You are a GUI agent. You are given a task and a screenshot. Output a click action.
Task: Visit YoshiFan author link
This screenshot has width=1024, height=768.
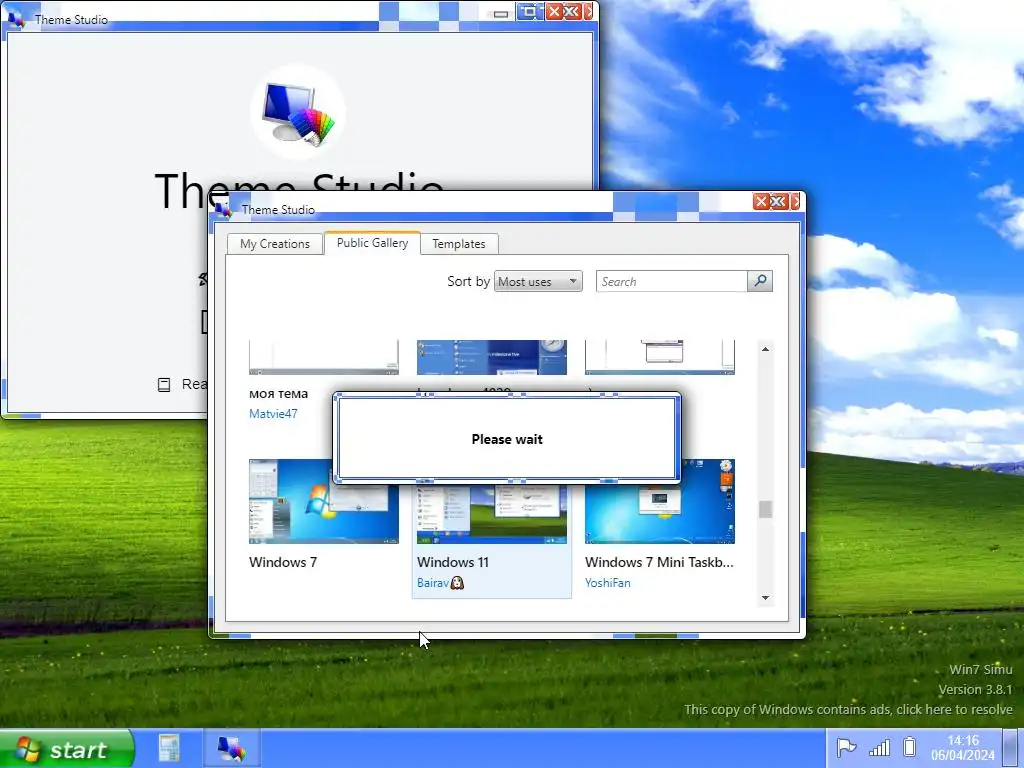(x=607, y=583)
